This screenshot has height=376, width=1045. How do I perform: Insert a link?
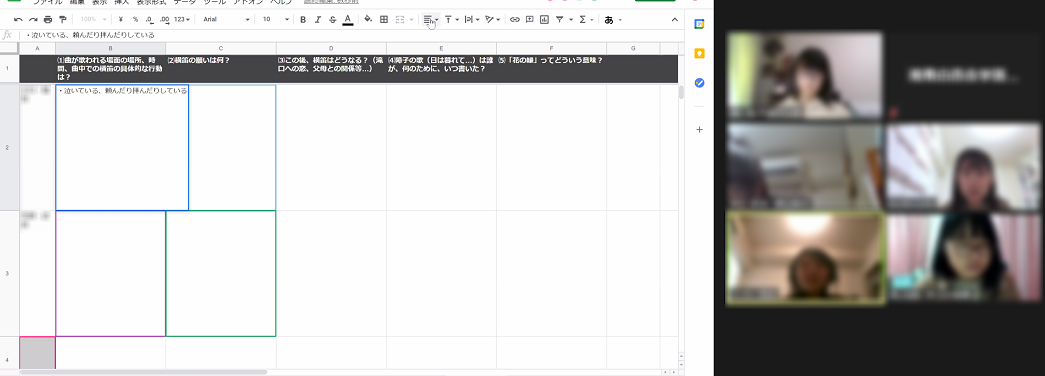pyautogui.click(x=515, y=20)
